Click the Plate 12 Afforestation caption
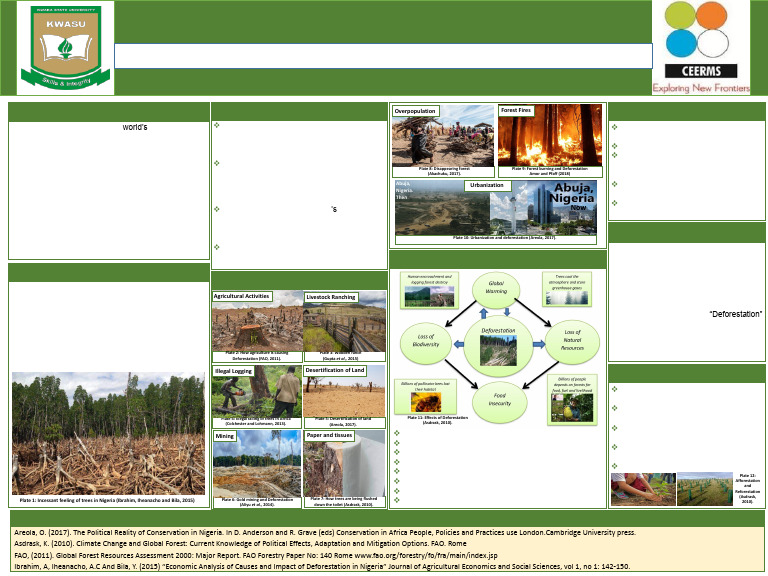This screenshot has height=576, width=768. (747, 489)
